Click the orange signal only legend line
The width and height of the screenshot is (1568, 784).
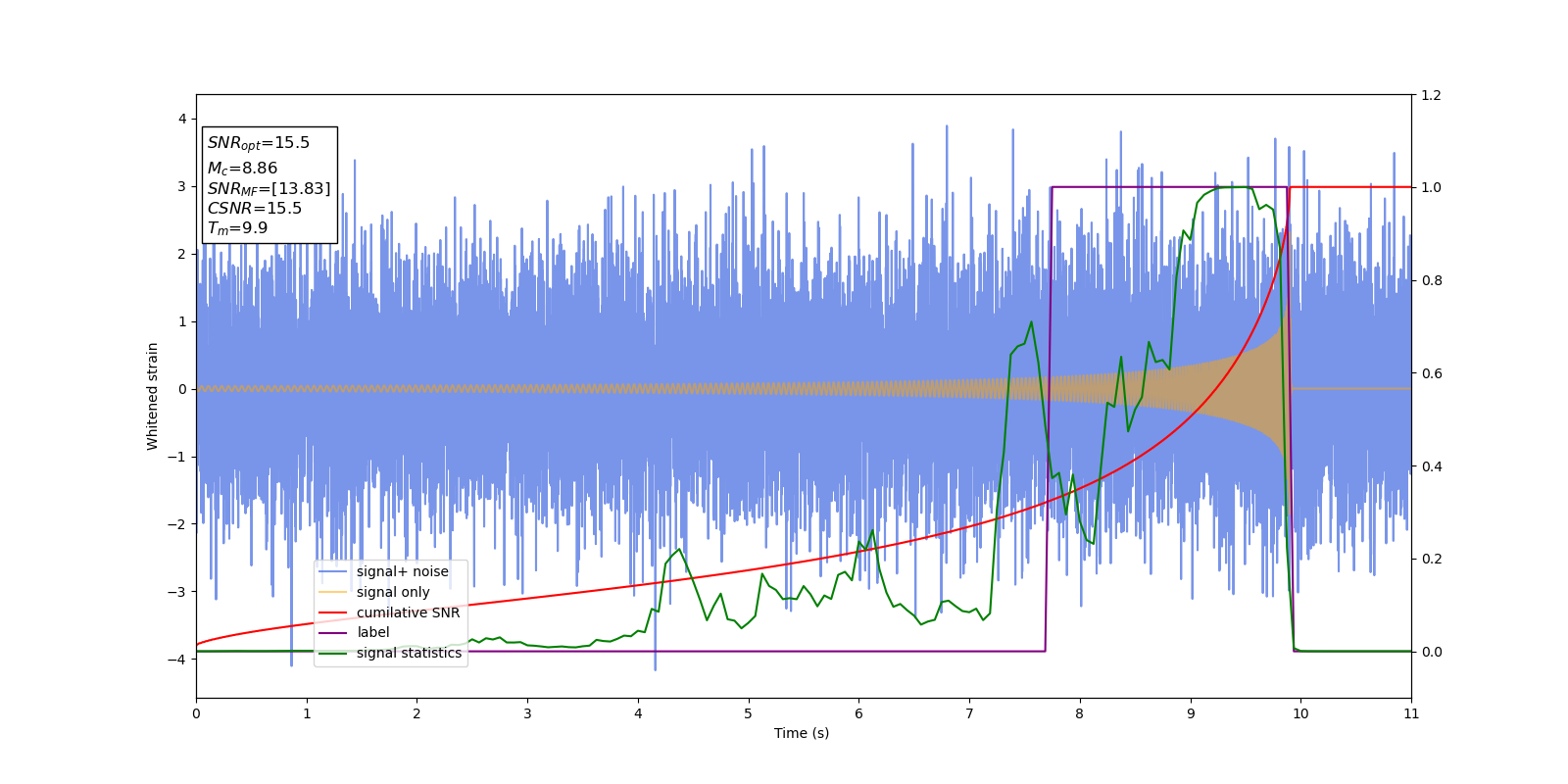click(333, 592)
